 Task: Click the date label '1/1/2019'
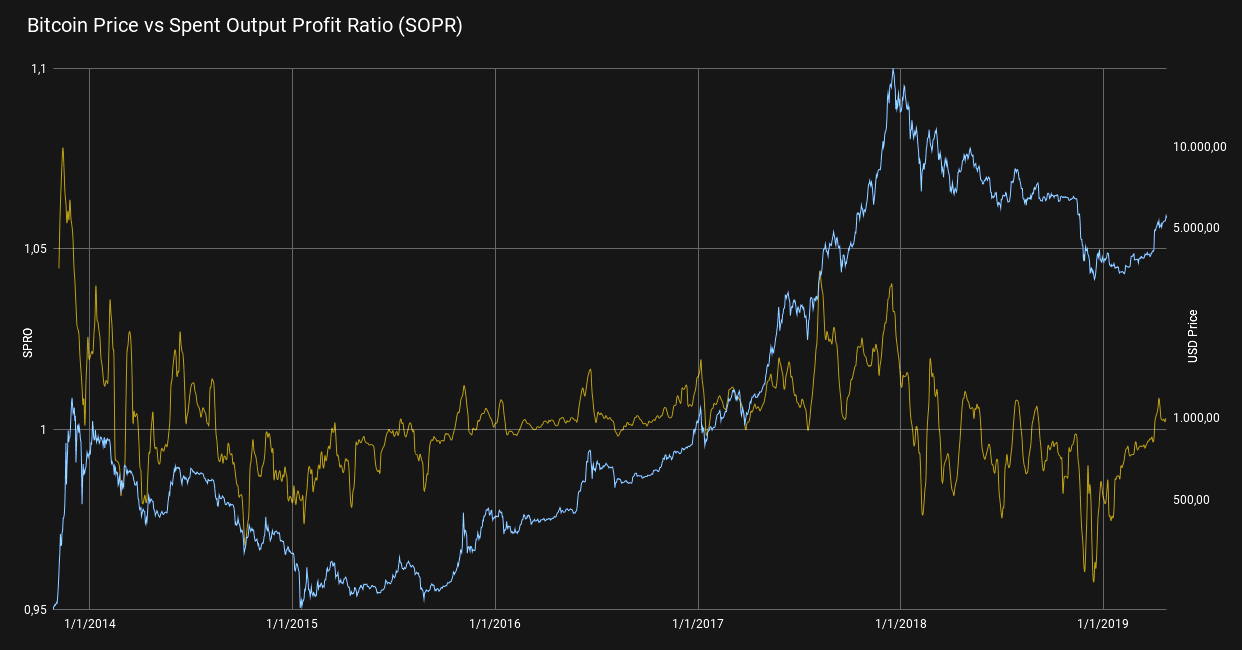pos(1103,625)
